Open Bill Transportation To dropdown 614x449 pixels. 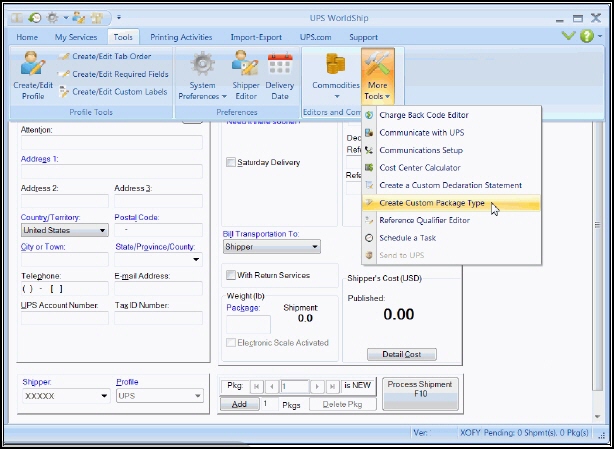pos(271,247)
